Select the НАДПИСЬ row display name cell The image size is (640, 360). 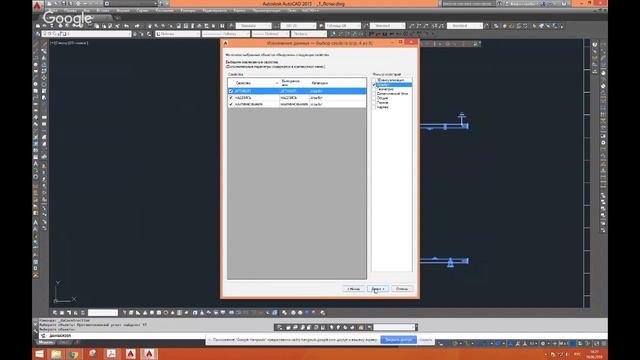click(294, 98)
